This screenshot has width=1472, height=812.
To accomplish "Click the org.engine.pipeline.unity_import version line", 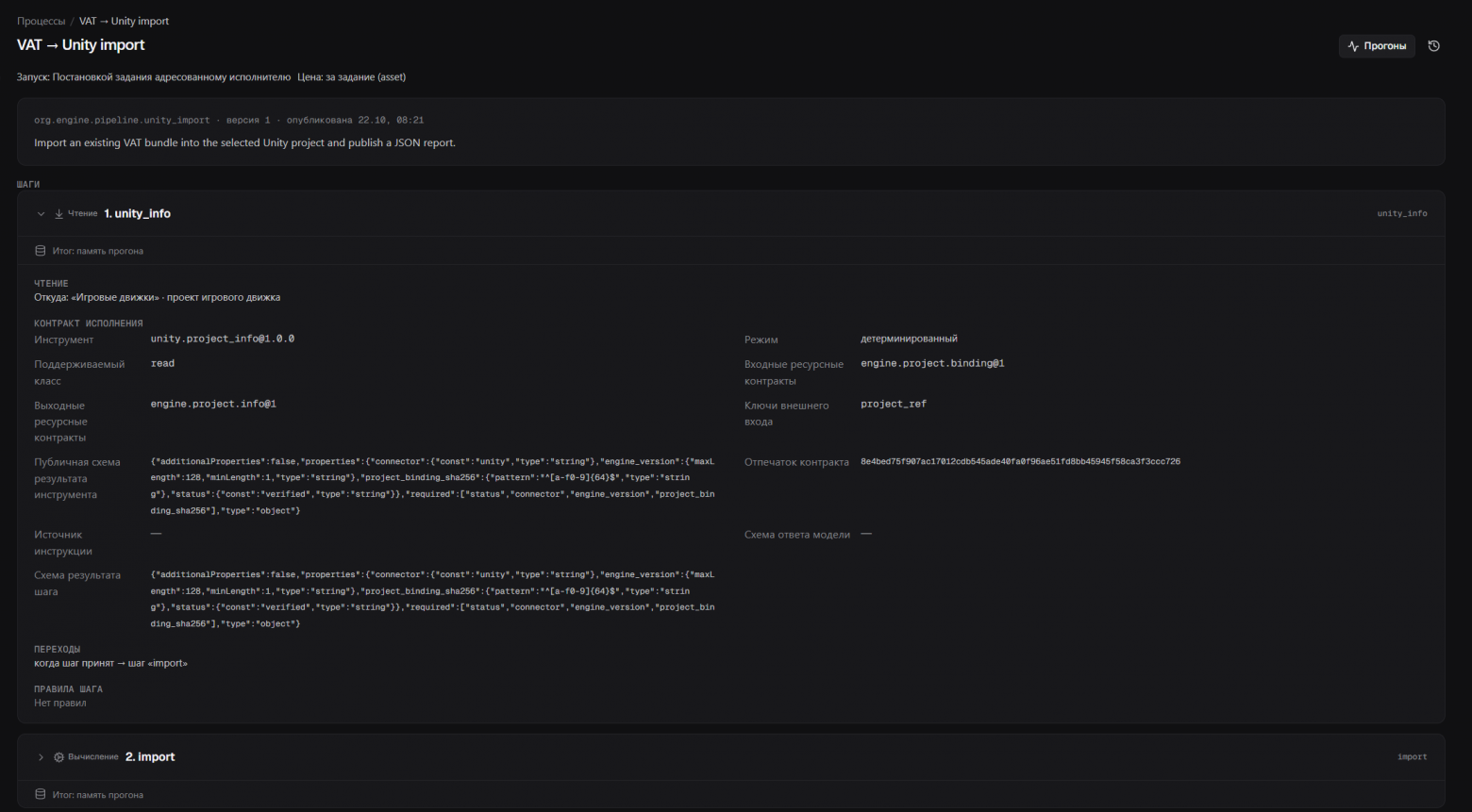I will click(229, 121).
